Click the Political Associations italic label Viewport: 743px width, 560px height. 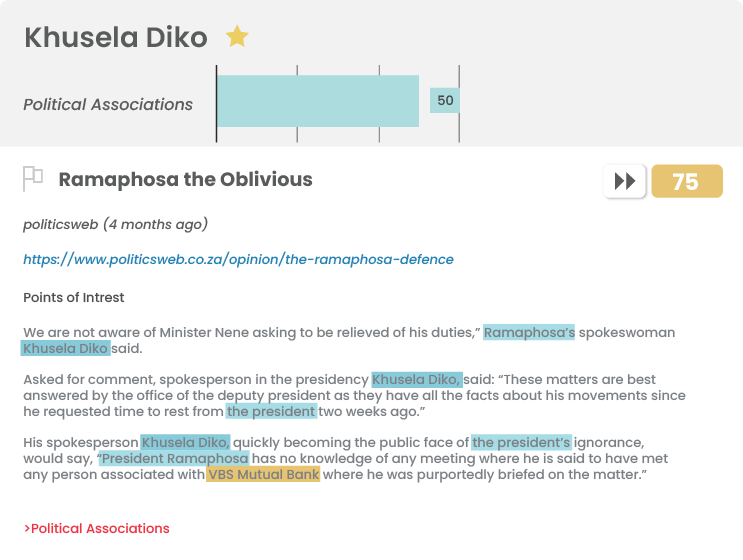point(108,104)
